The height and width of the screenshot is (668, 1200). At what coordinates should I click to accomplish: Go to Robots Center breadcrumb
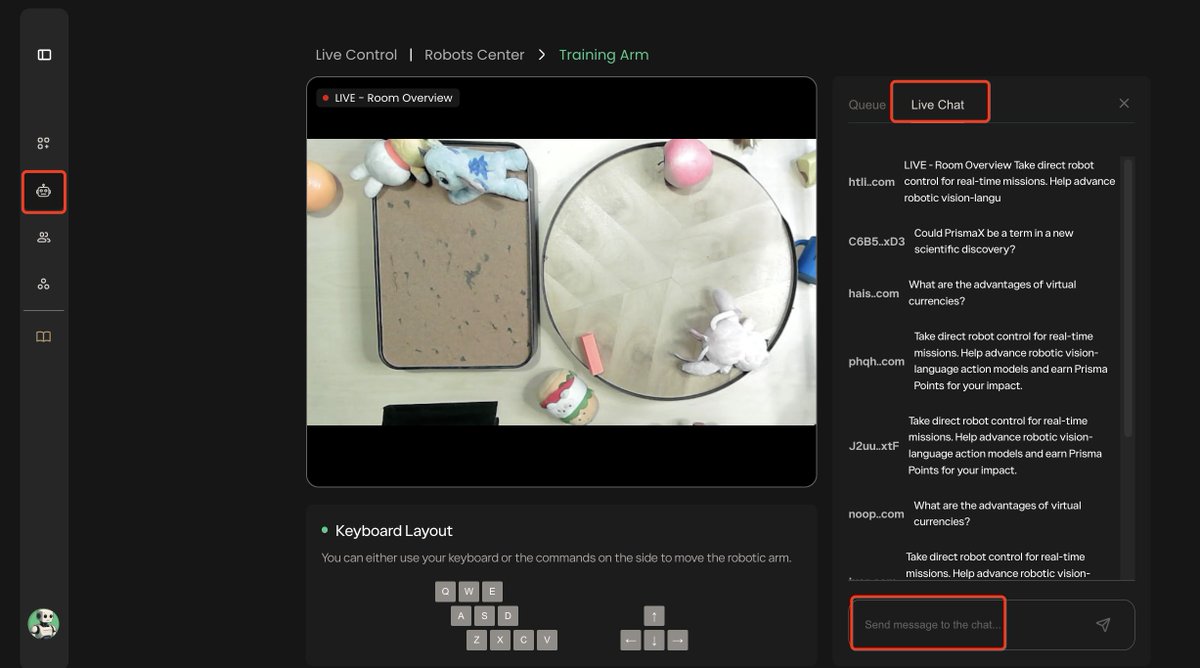pos(474,55)
